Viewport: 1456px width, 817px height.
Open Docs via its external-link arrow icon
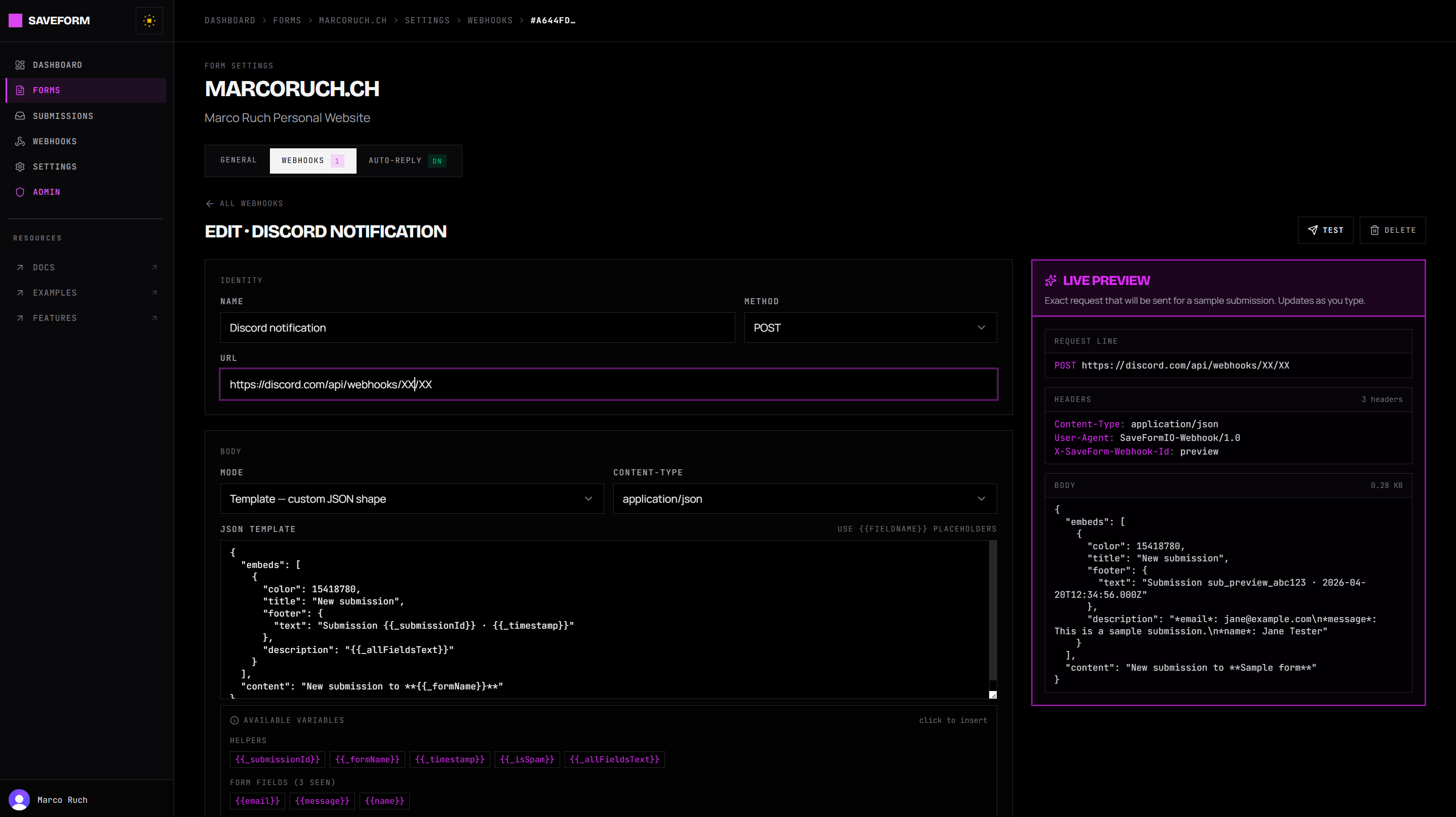[154, 267]
